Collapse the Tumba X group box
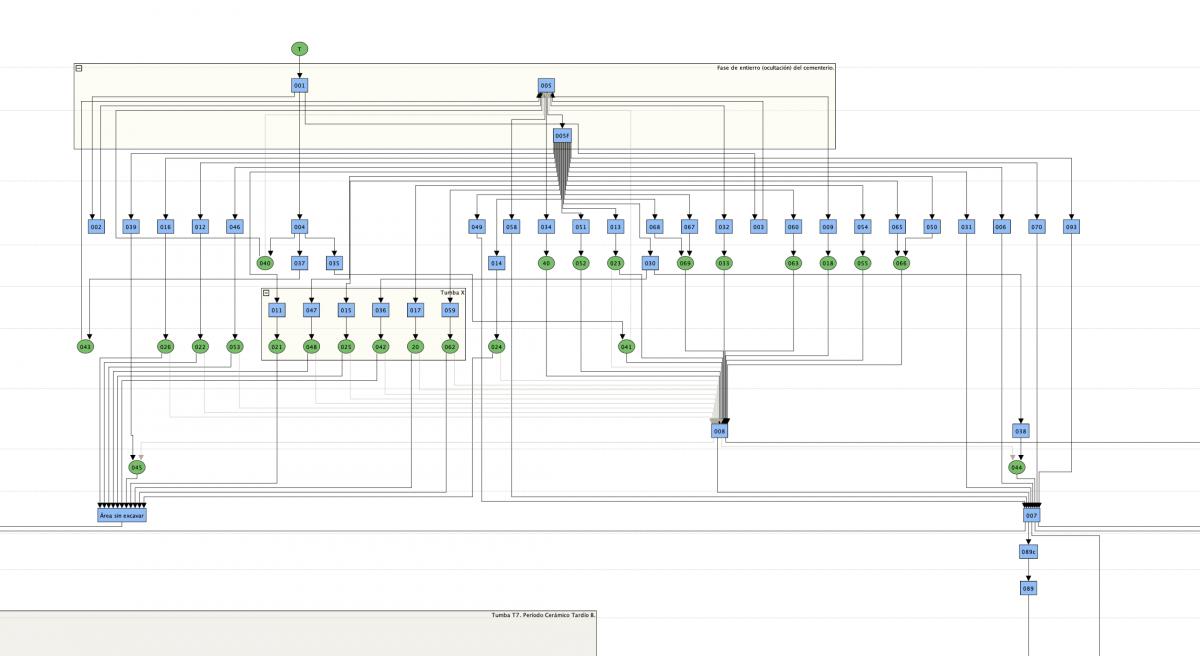 (266, 293)
